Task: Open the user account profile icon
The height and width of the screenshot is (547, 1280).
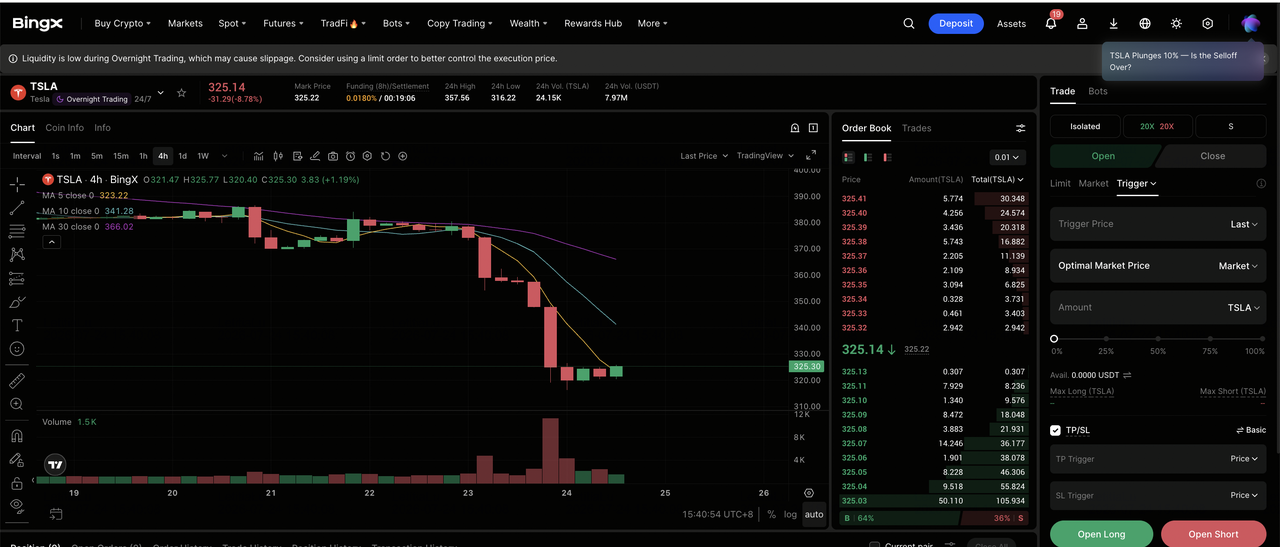Action: coord(1082,23)
